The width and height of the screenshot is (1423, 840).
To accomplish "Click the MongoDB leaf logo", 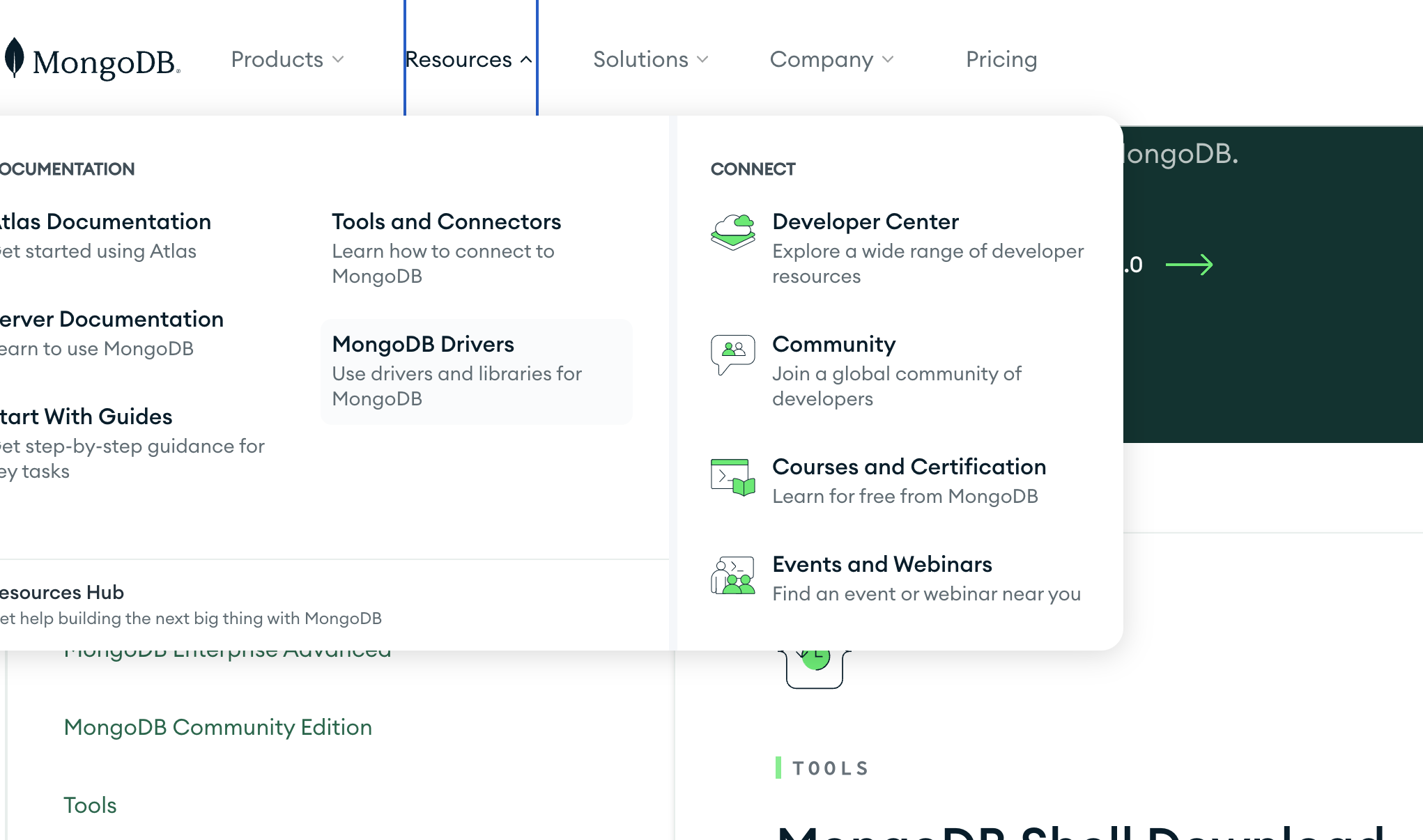I will (14, 58).
